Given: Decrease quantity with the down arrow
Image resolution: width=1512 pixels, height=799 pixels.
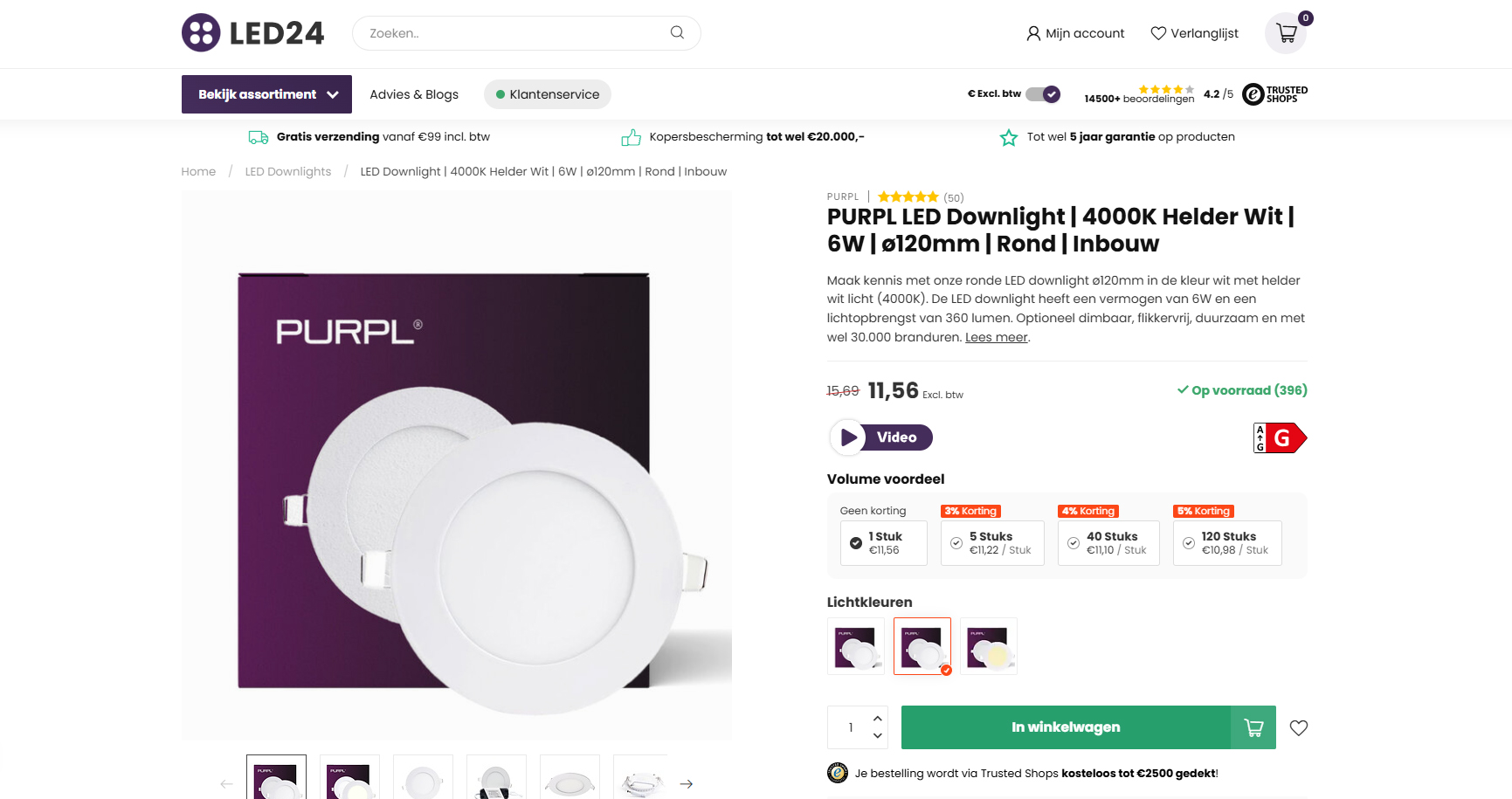Looking at the screenshot, I should (x=878, y=736).
